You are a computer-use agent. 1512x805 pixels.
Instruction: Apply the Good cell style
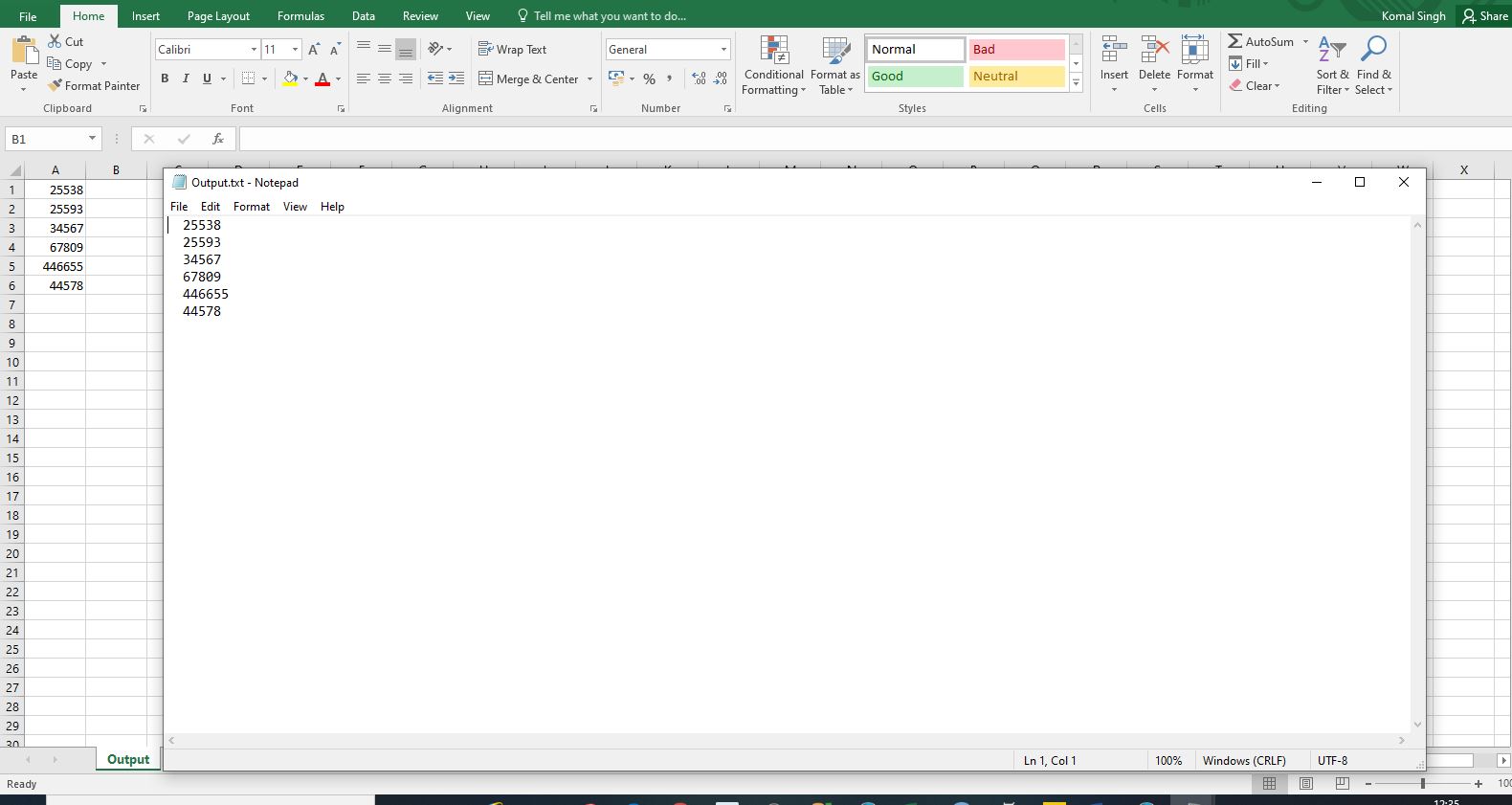pos(915,77)
